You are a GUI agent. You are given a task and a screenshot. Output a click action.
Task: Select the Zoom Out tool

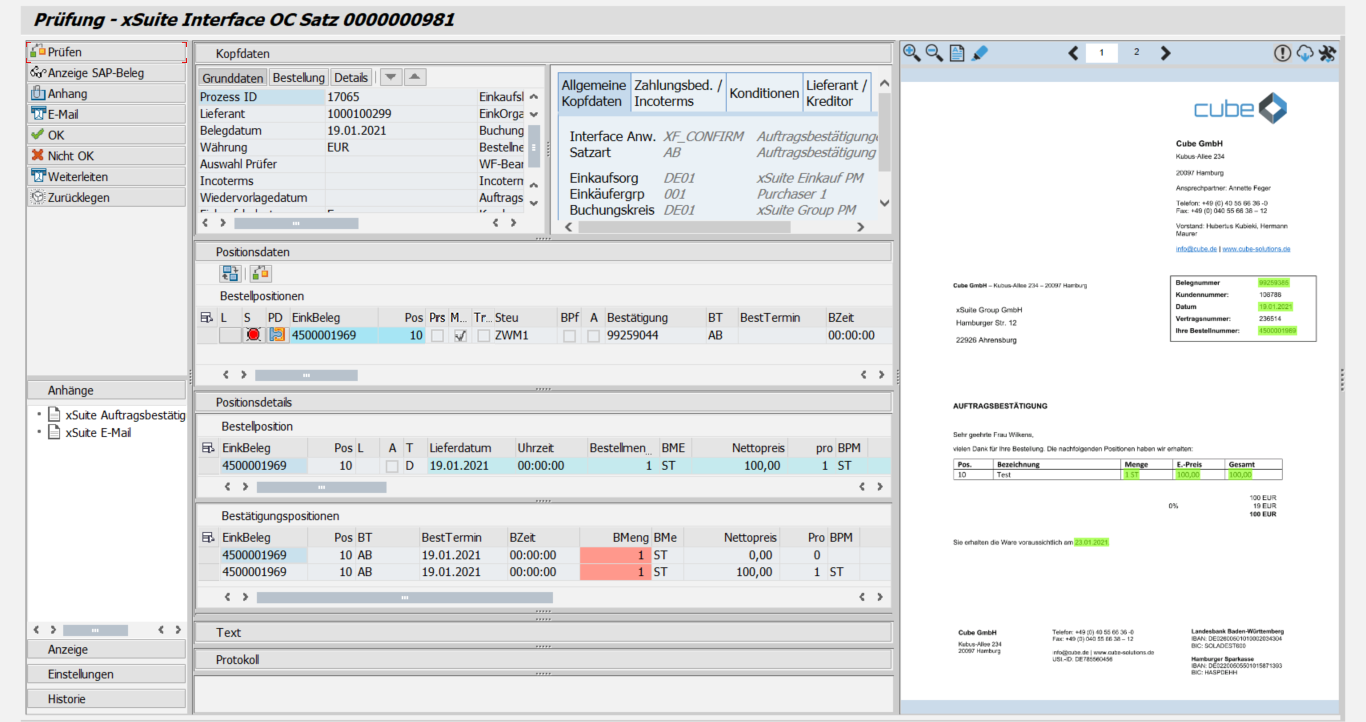932,53
